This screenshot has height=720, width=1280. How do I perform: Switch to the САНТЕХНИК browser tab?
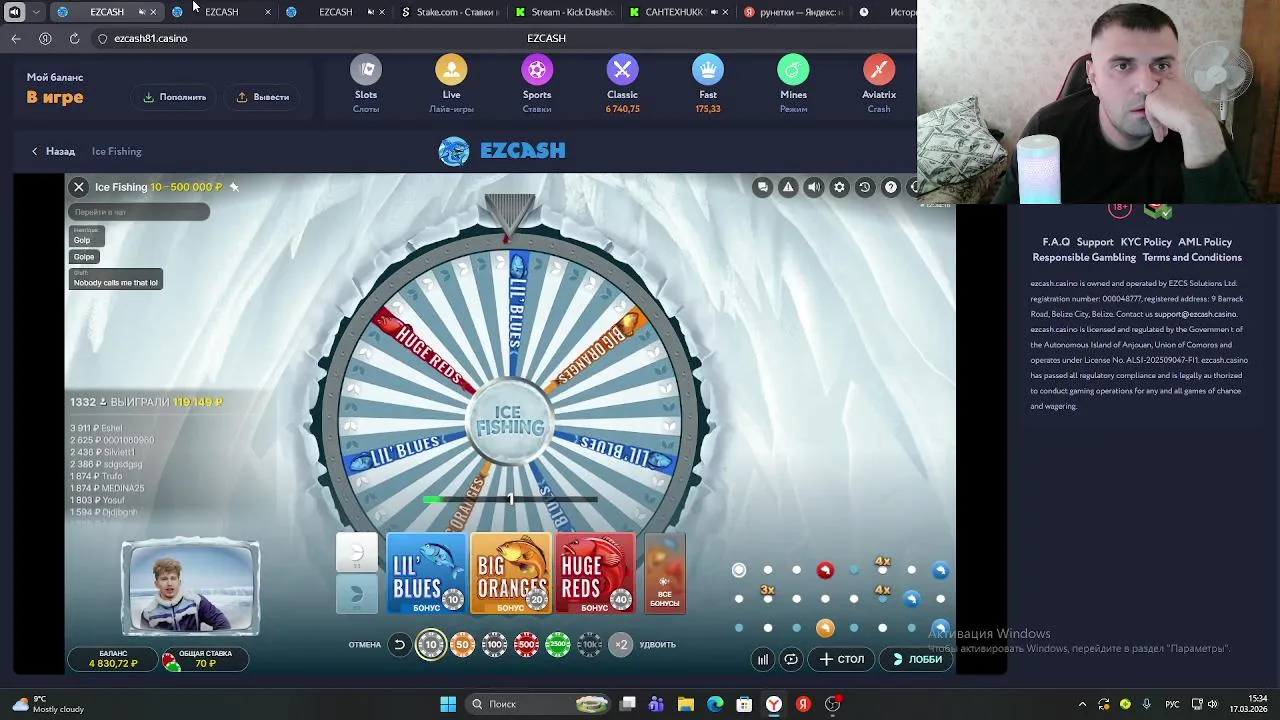coord(678,12)
